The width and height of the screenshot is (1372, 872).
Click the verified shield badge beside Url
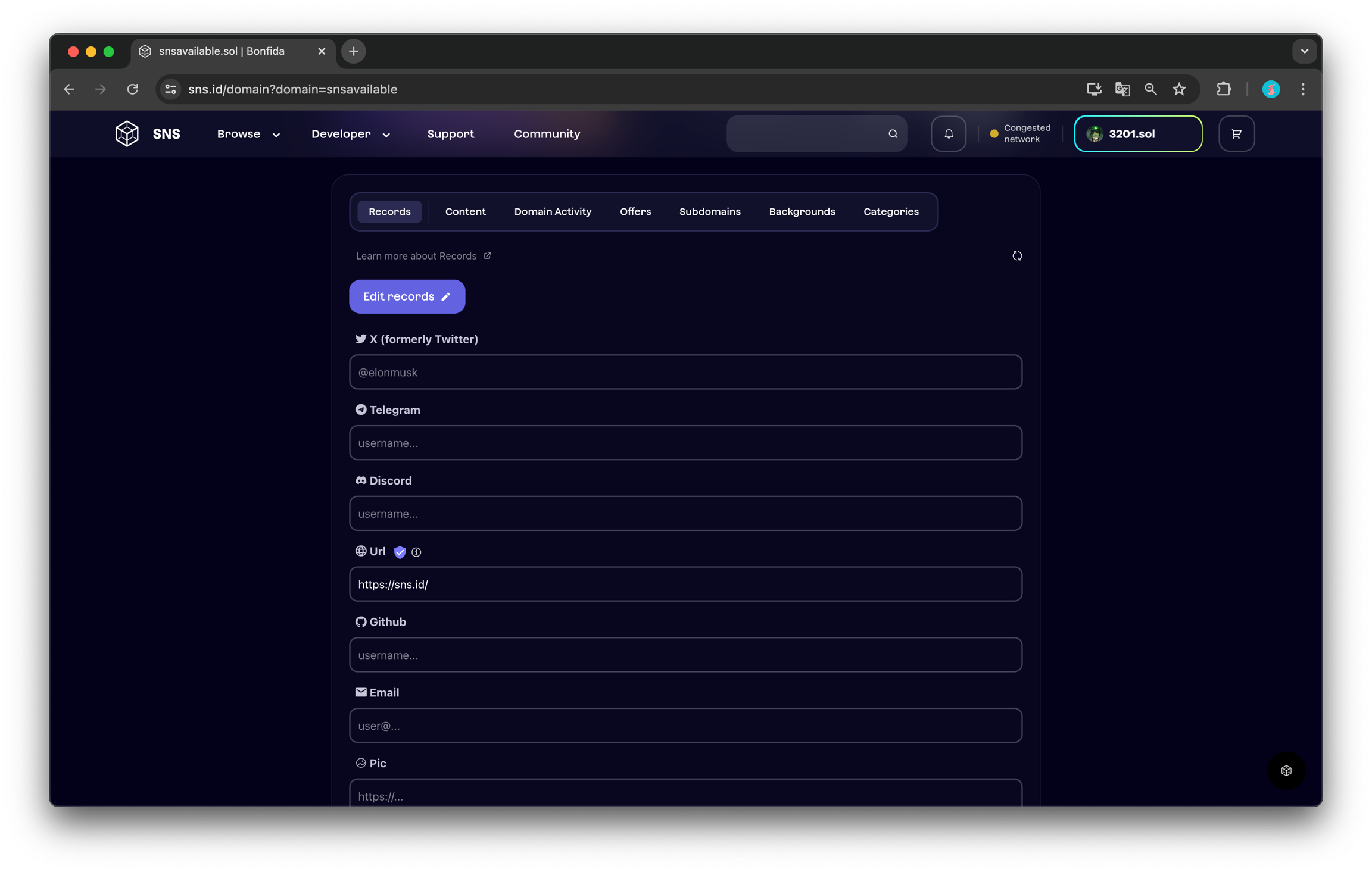pyautogui.click(x=400, y=552)
